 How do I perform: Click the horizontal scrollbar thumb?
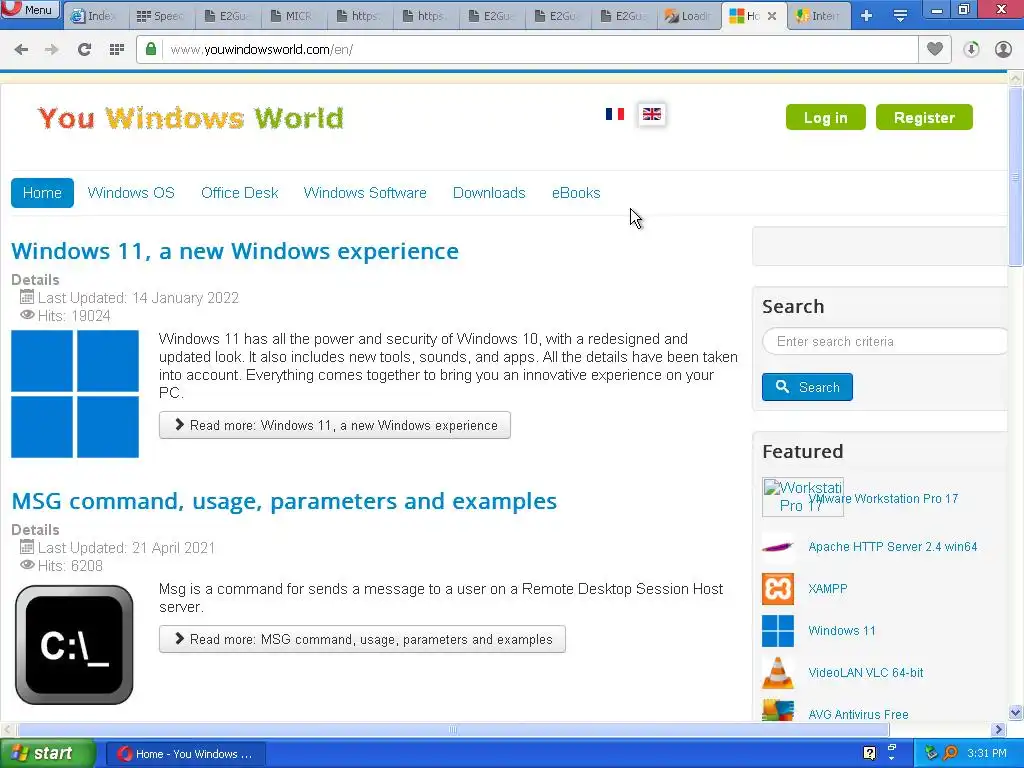pyautogui.click(x=453, y=729)
